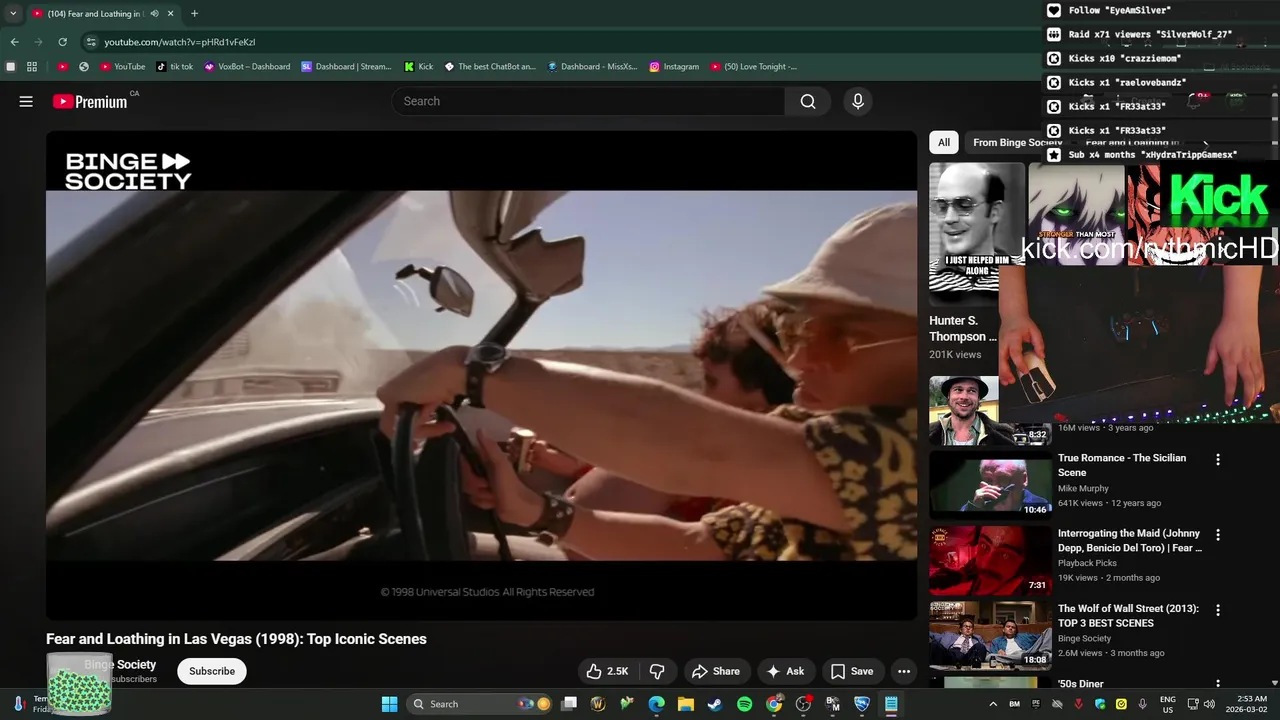Open the tik tok bookmark
The width and height of the screenshot is (1280, 720).
[174, 66]
